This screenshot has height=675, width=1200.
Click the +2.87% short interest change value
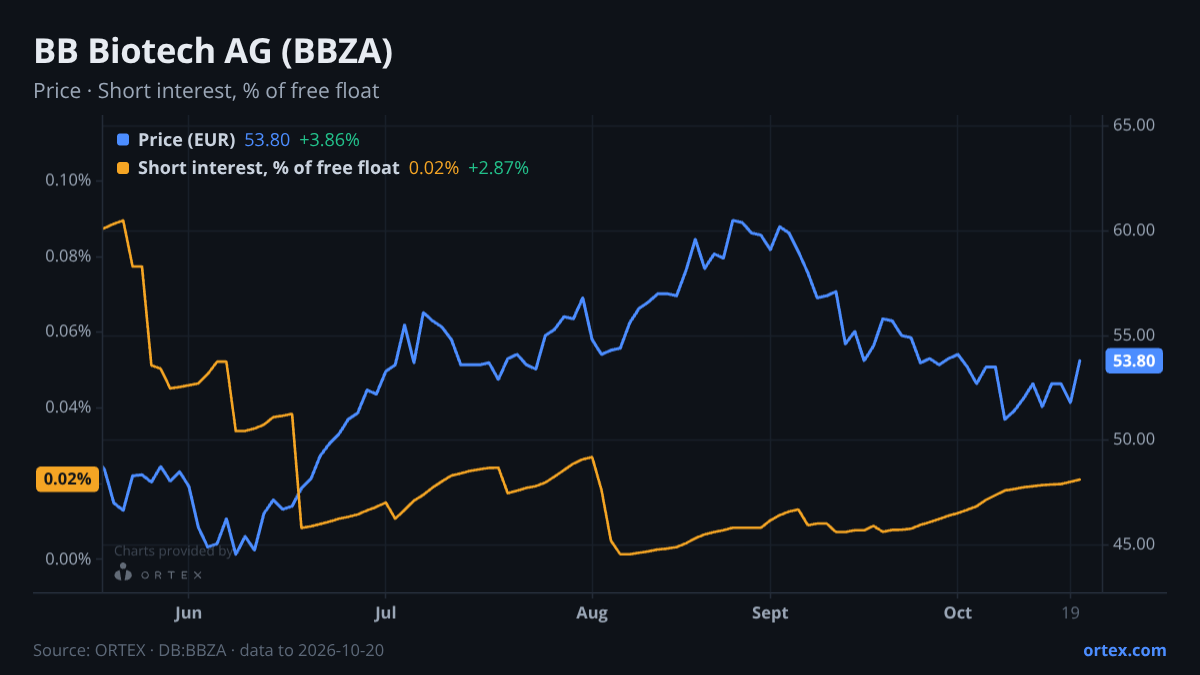(x=498, y=168)
